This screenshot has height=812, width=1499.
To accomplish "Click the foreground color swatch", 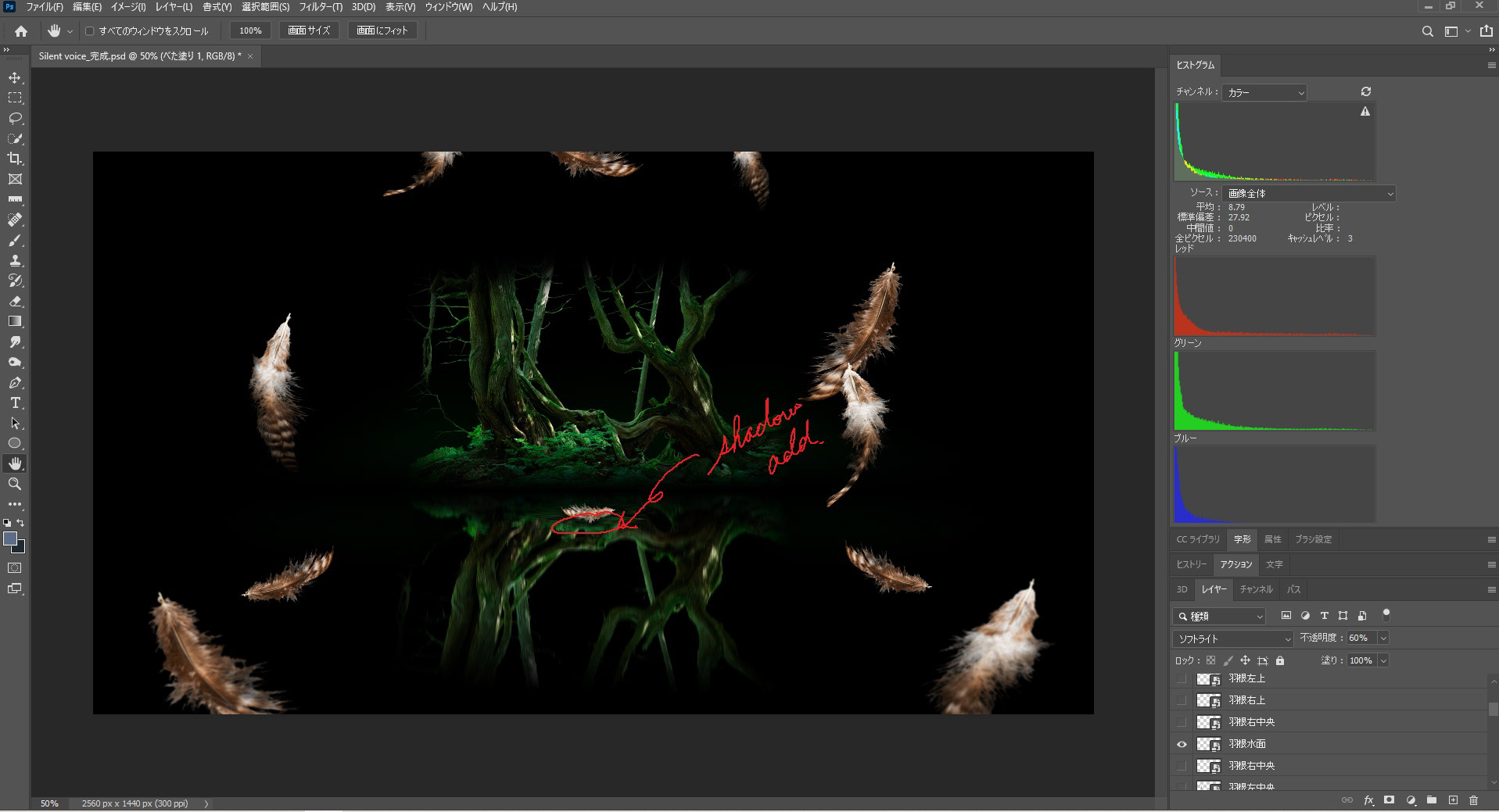I will pos(10,538).
